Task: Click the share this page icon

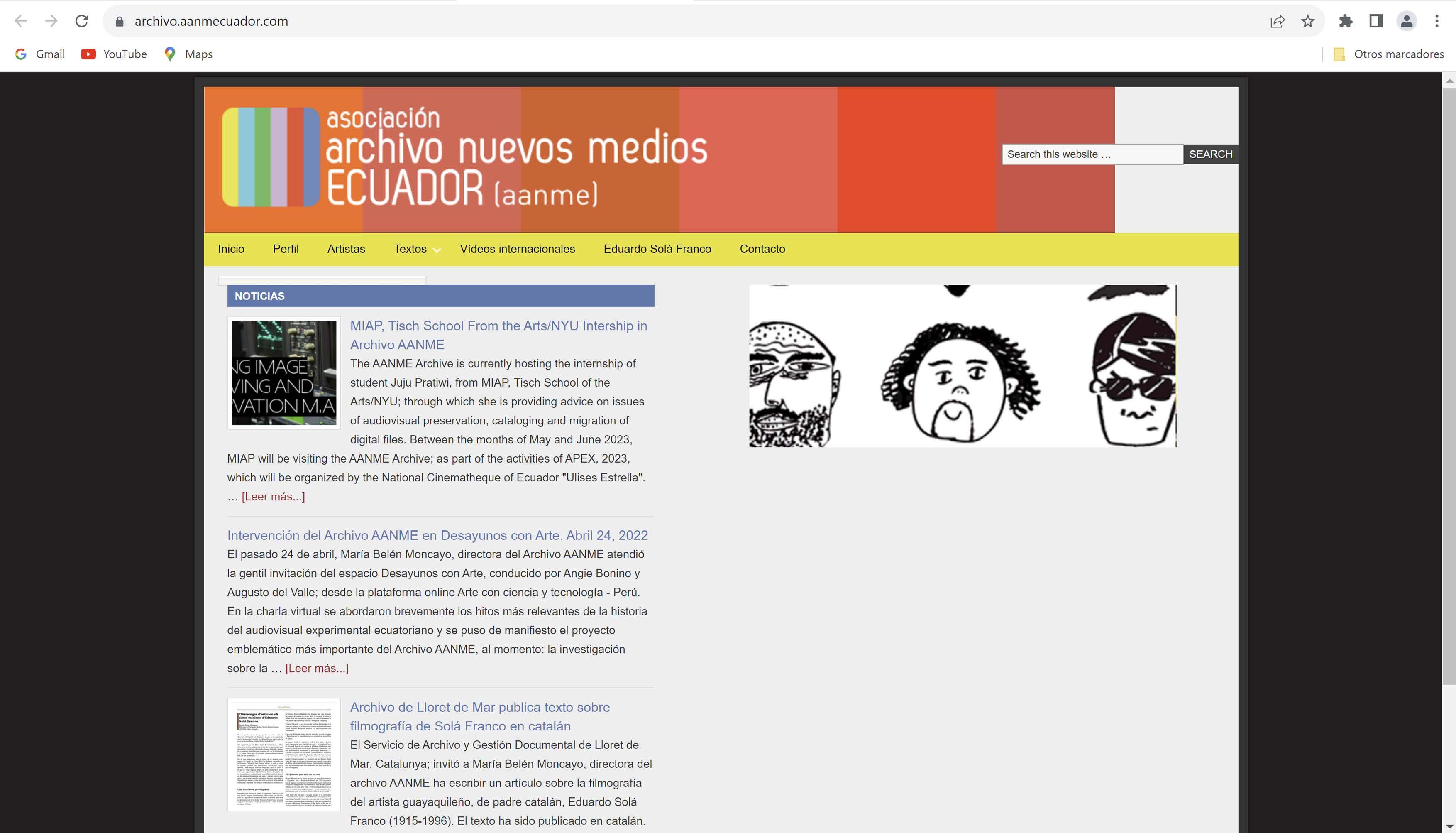Action: click(1277, 21)
